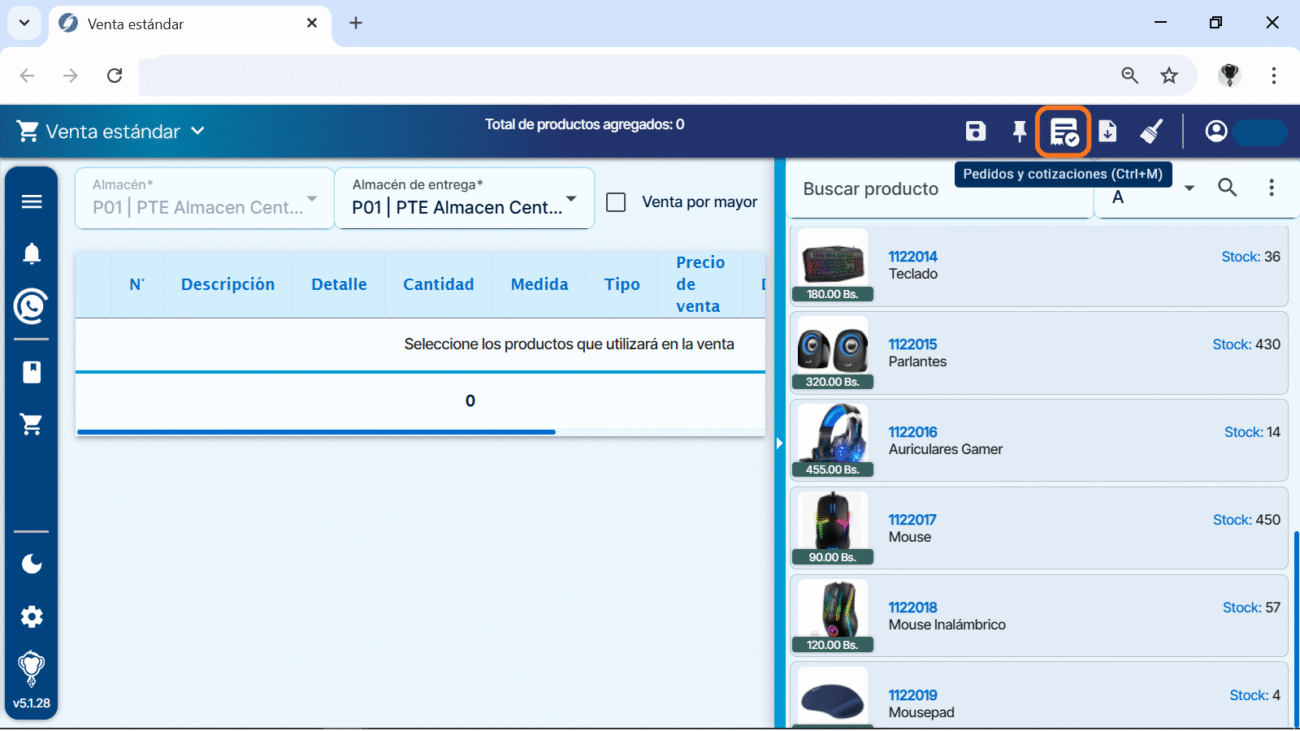Toggle dark mode moon icon
Screen dimensions: 1300x731
click(x=32, y=564)
